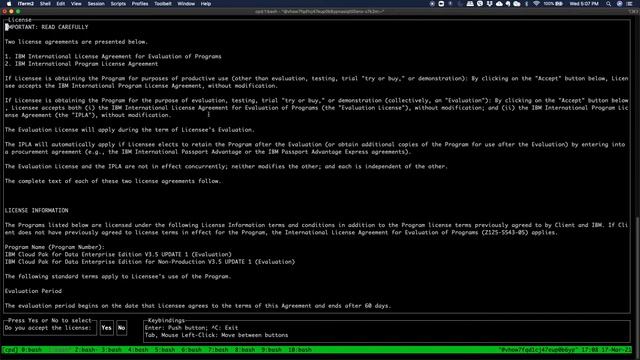Screen dimensions: 640x360
Task: Click the Bluetooth status icon
Action: (527, 4)
